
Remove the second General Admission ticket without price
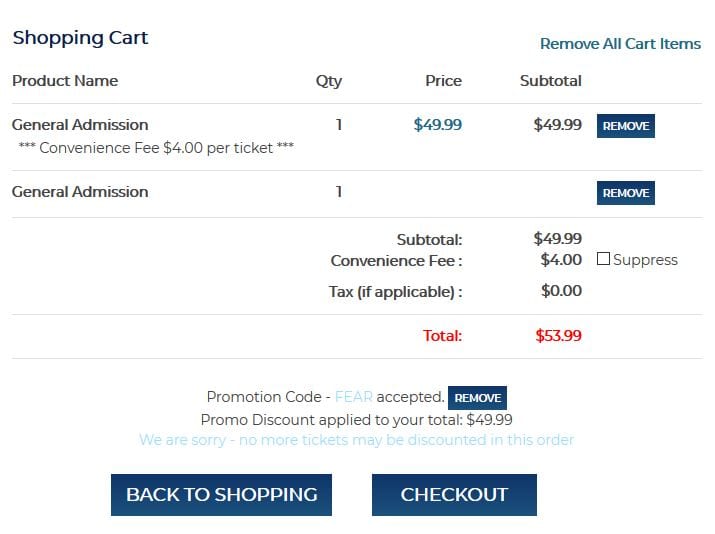point(625,193)
